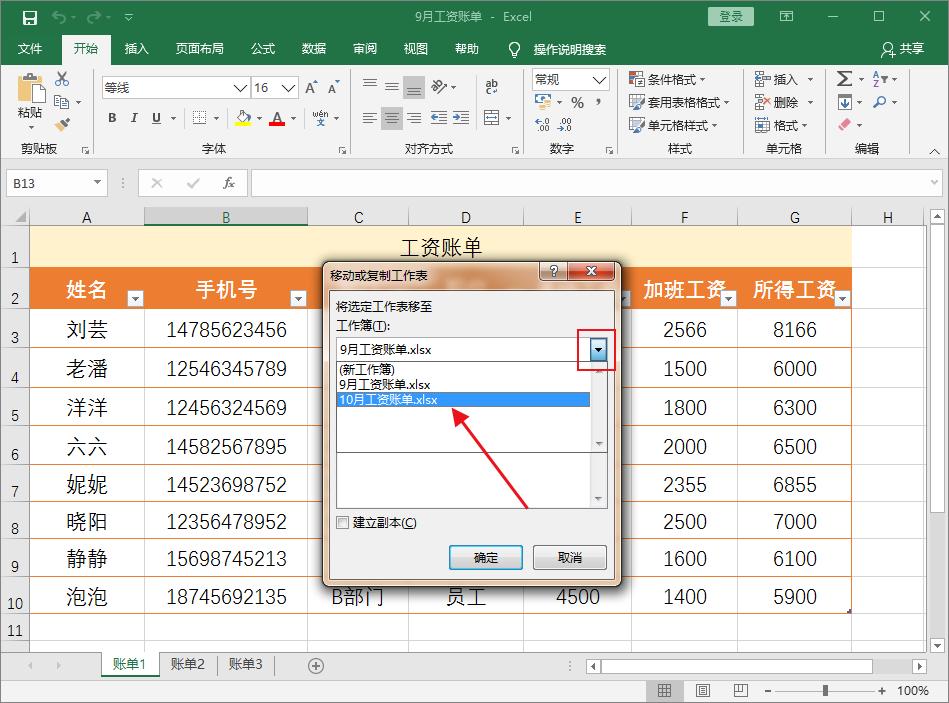This screenshot has height=703, width=949.
Task: Switch to the 账单2 sheet tab
Action: [187, 664]
